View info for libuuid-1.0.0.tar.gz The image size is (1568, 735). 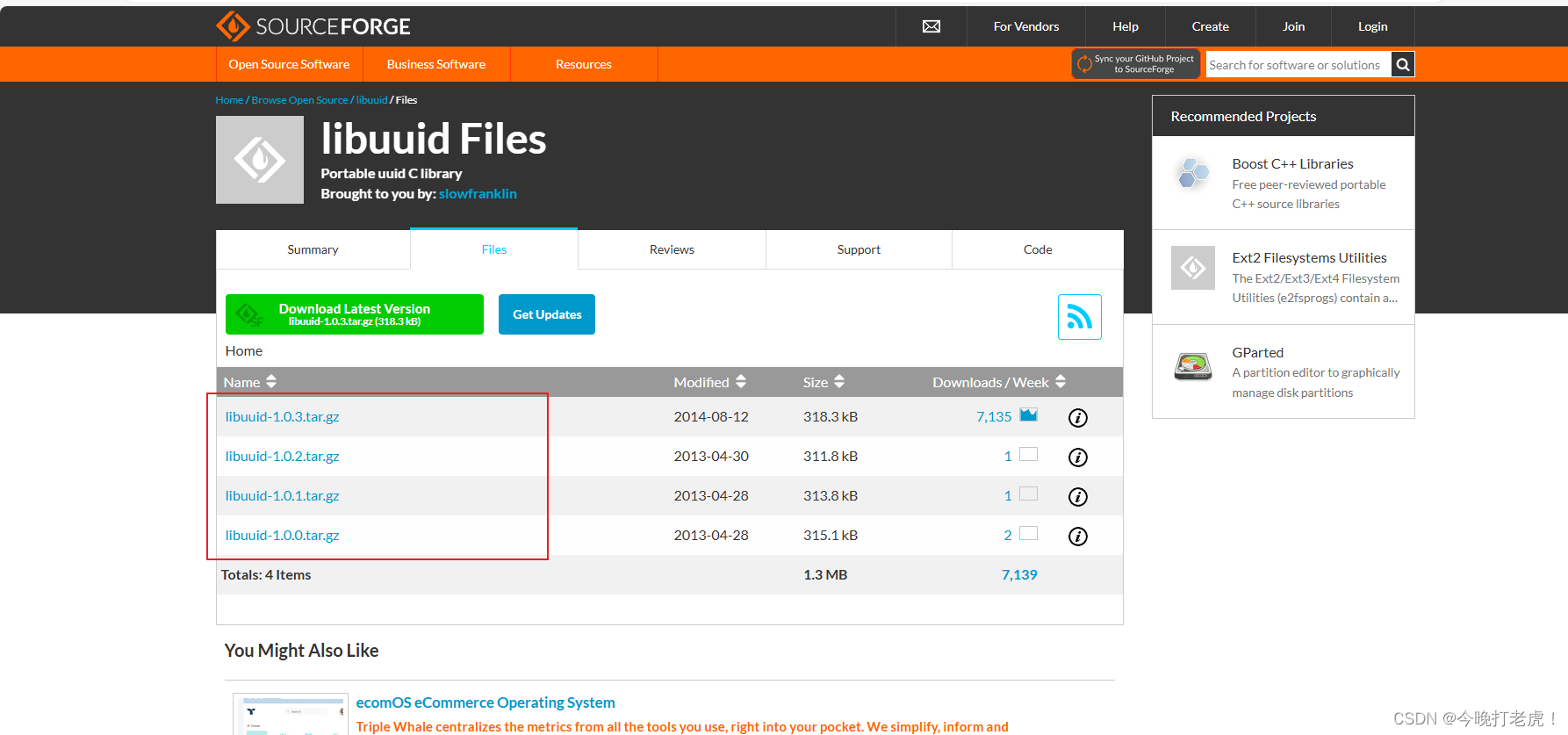click(x=1078, y=537)
